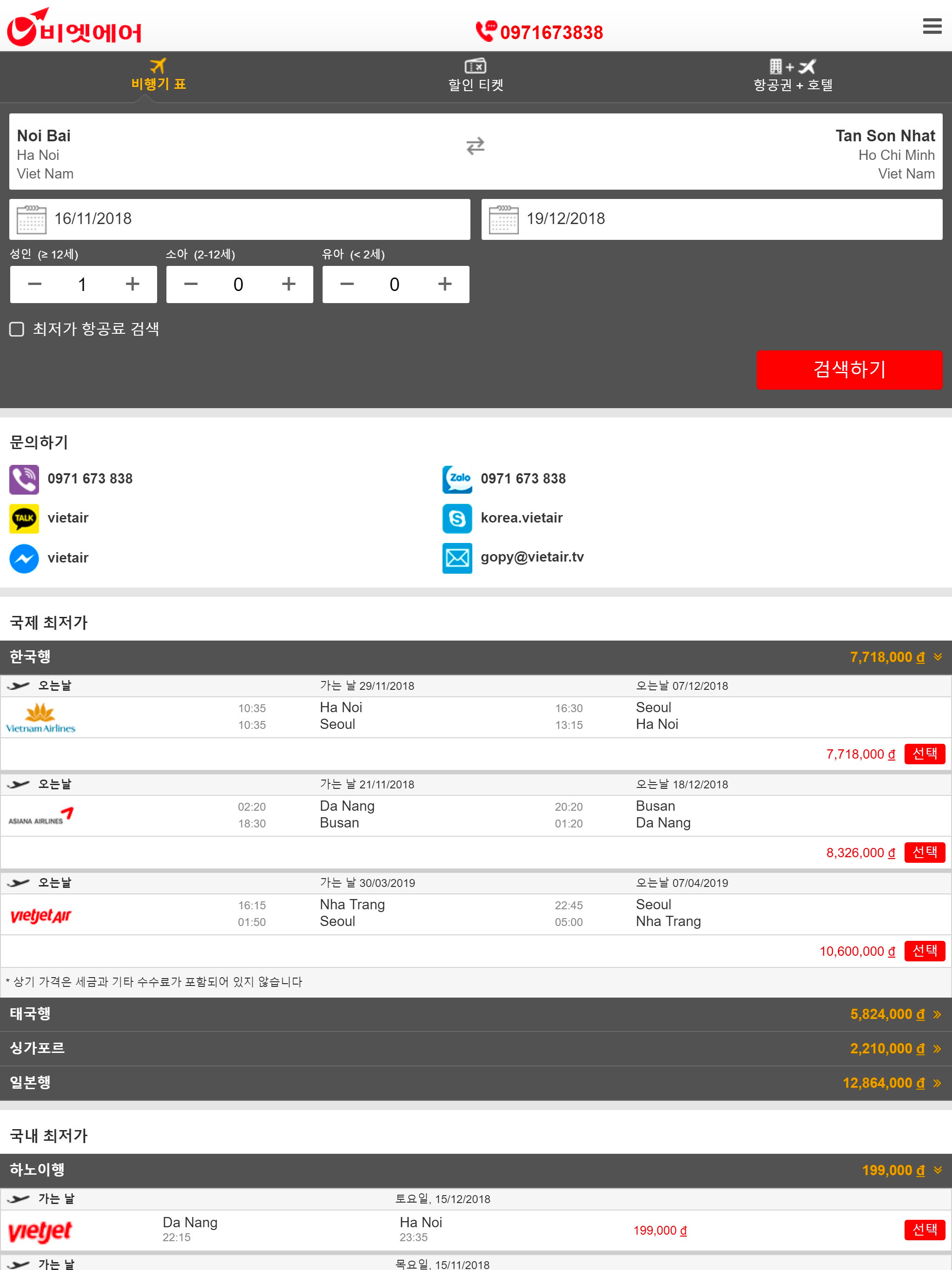Image resolution: width=952 pixels, height=1270 pixels.
Task: Click the VietJet Air logo in Nha Trang row
Action: pyautogui.click(x=41, y=915)
